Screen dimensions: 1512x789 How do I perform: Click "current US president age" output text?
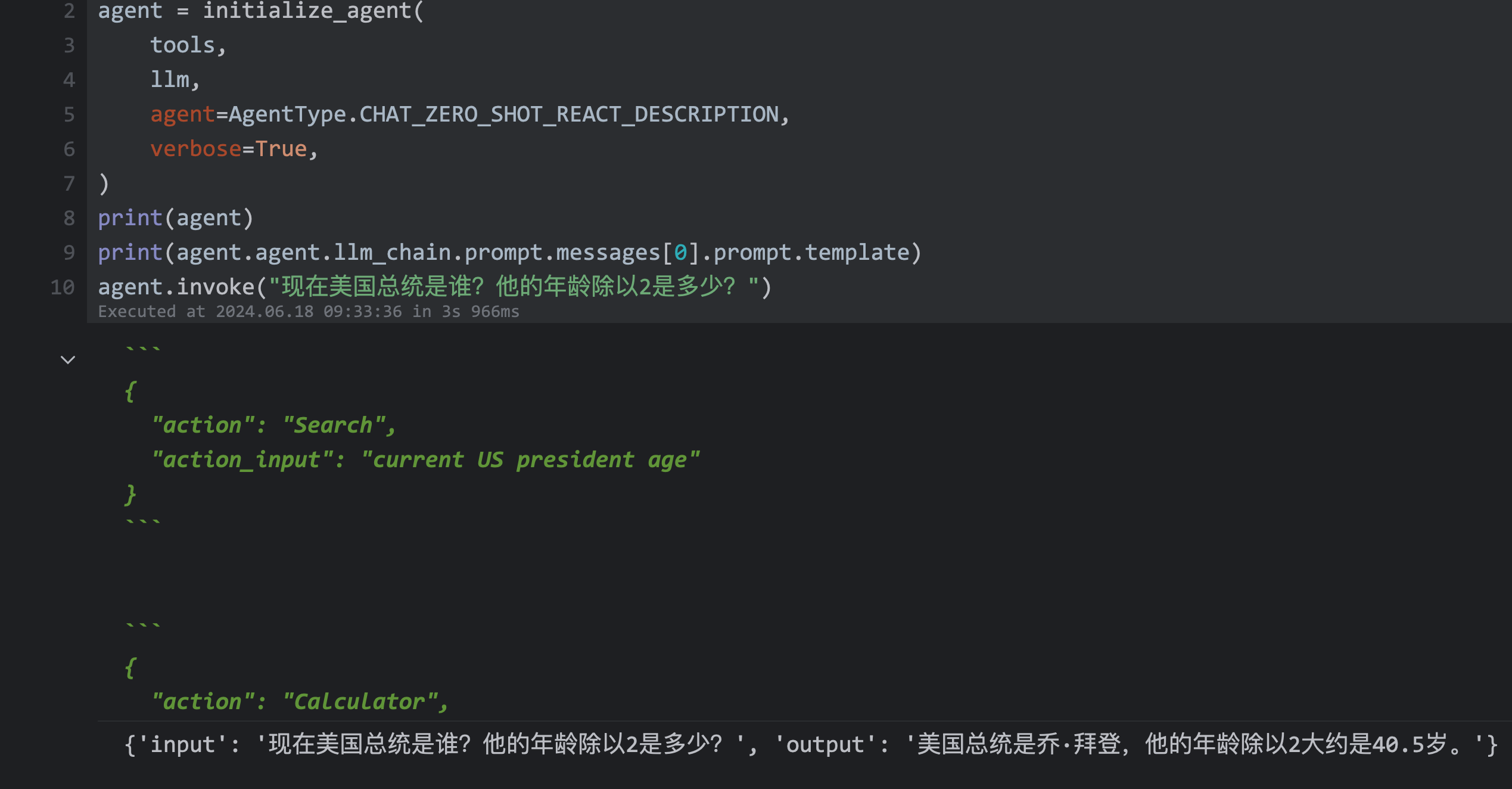(530, 460)
